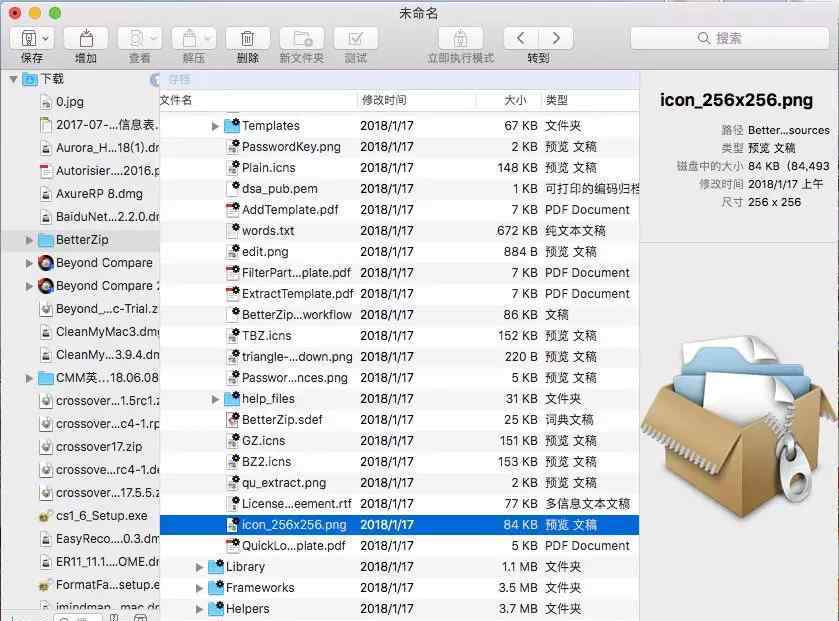Go back with the left arrow
This screenshot has width=839, height=621.
[x=521, y=38]
